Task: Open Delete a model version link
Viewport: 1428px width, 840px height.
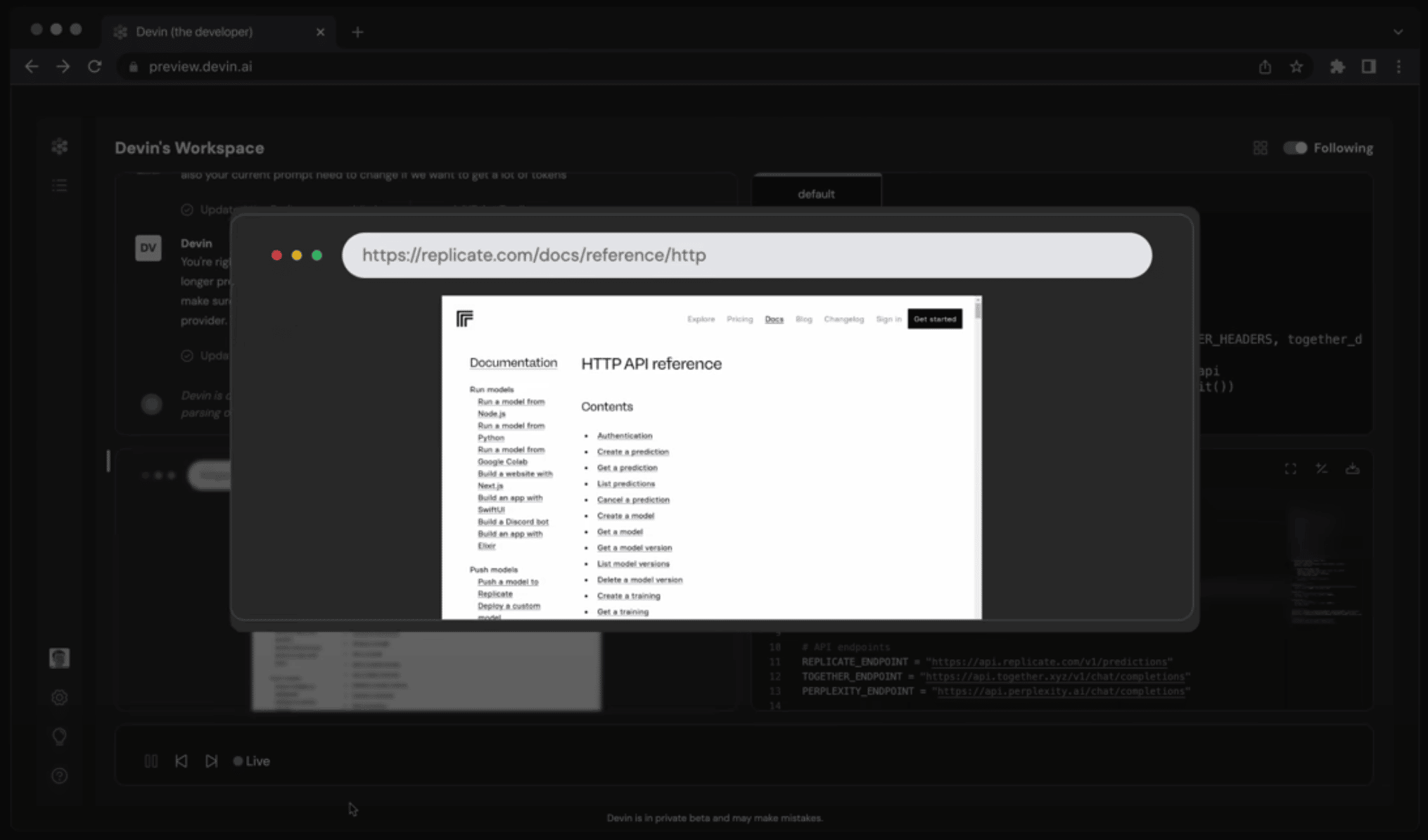Action: (x=639, y=580)
